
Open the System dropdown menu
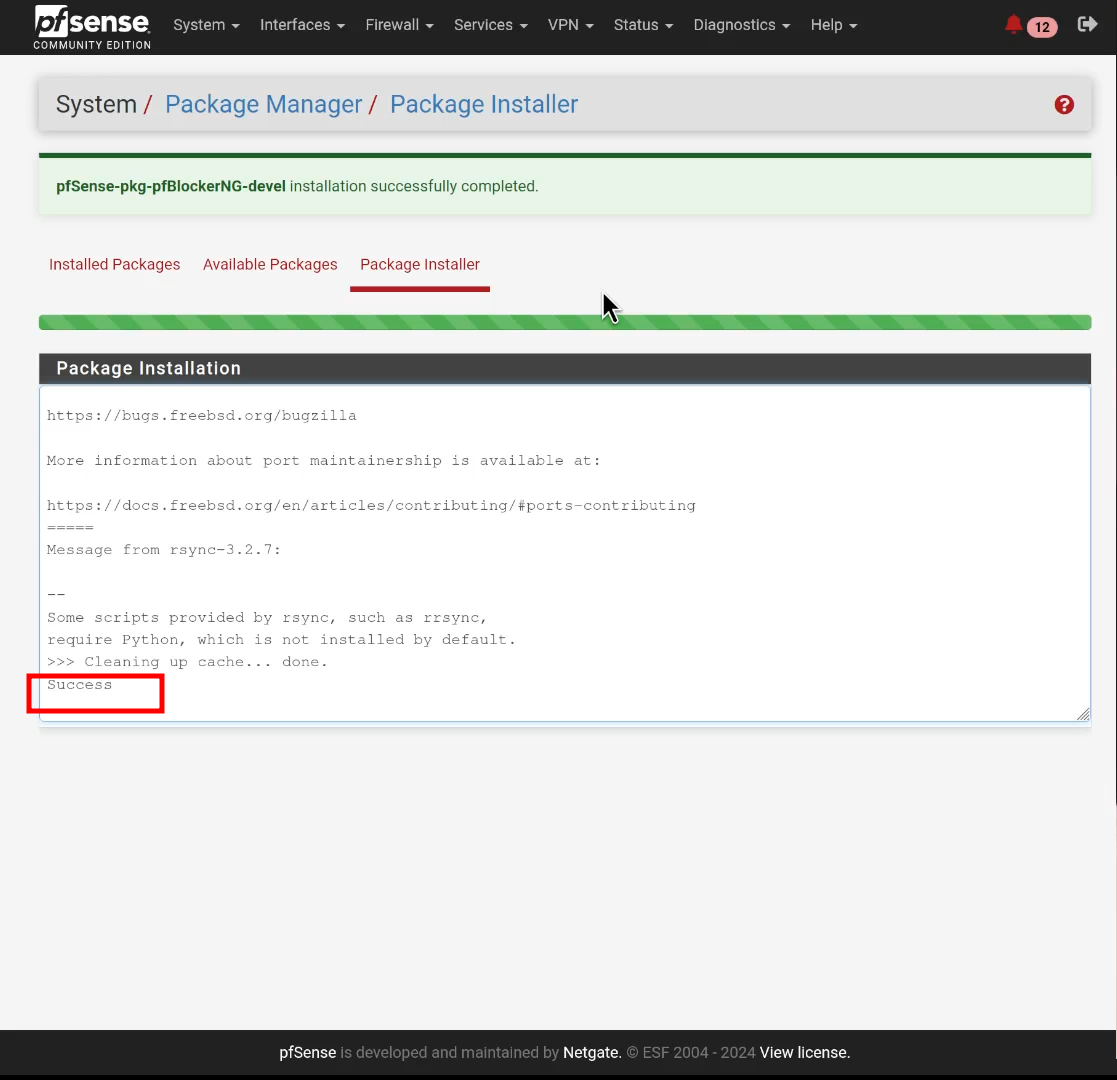(206, 25)
